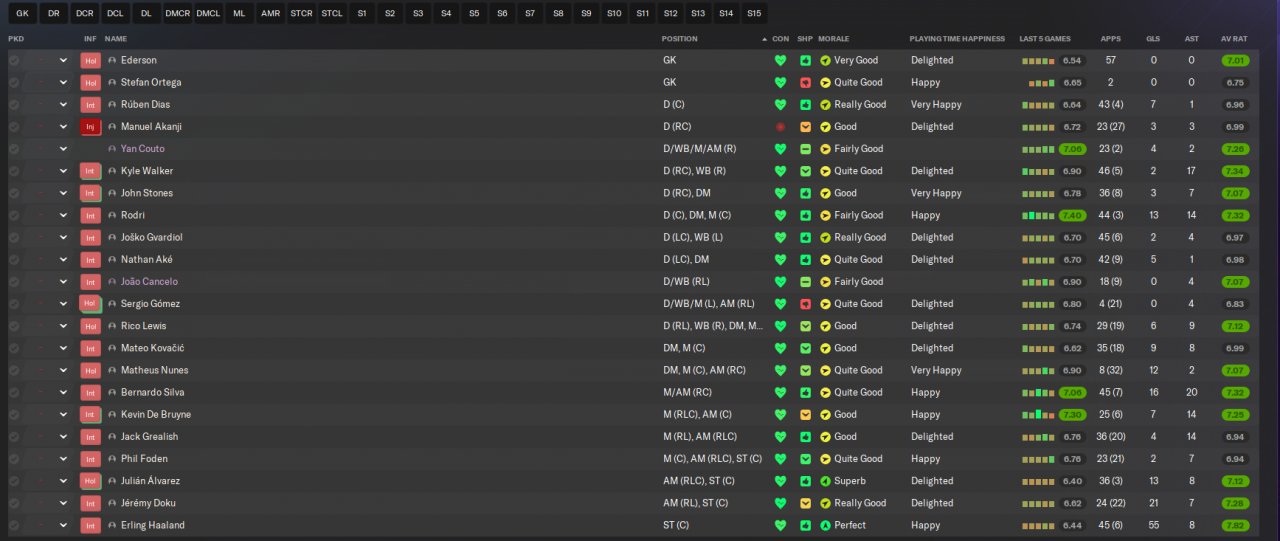Click Bernardo Silva's condition heart icon
The height and width of the screenshot is (541, 1280).
click(x=780, y=392)
